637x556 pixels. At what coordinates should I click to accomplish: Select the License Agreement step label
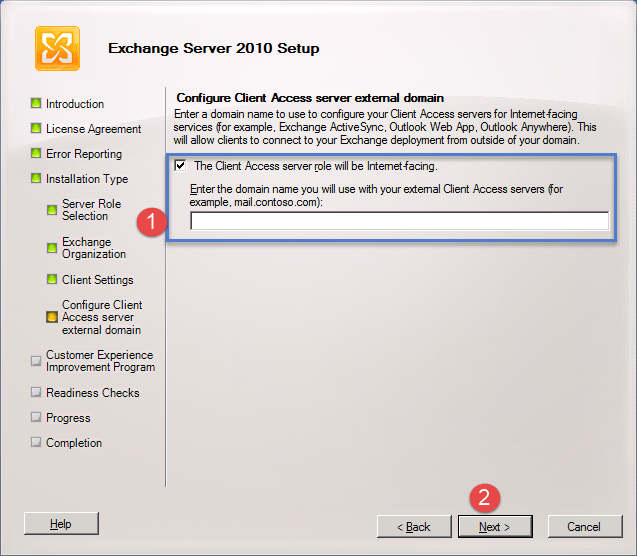tap(93, 129)
